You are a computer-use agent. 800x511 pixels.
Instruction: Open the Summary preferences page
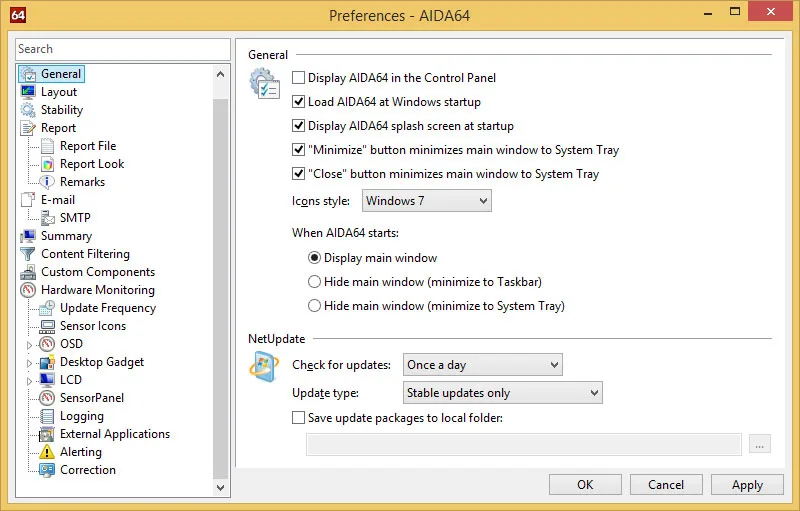pyautogui.click(x=66, y=236)
